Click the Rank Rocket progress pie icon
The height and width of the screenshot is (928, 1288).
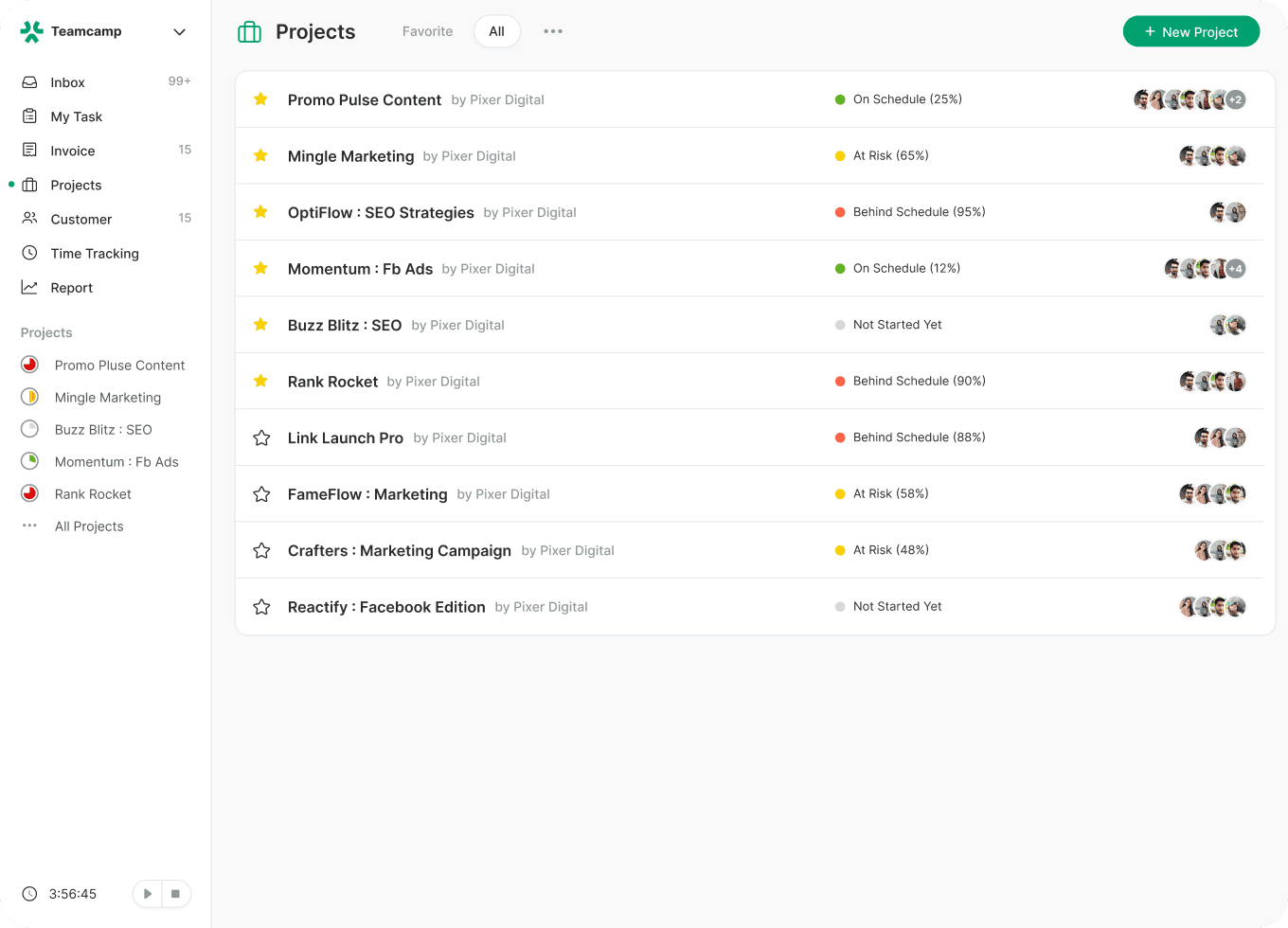(30, 493)
